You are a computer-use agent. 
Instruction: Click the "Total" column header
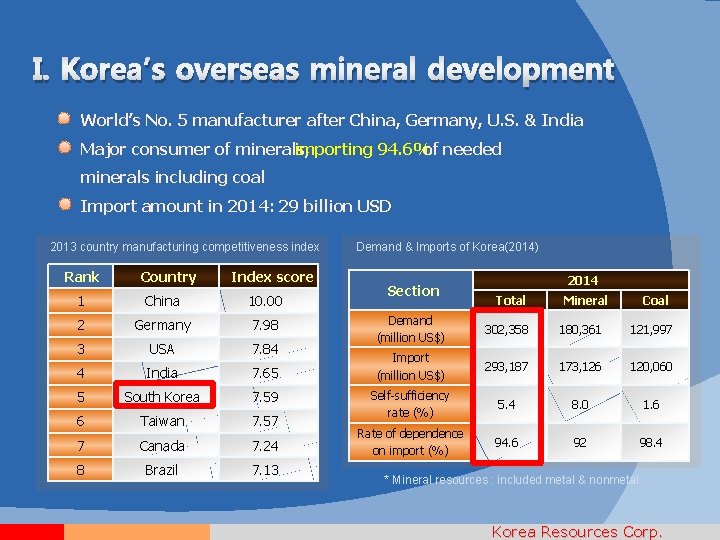(x=510, y=300)
